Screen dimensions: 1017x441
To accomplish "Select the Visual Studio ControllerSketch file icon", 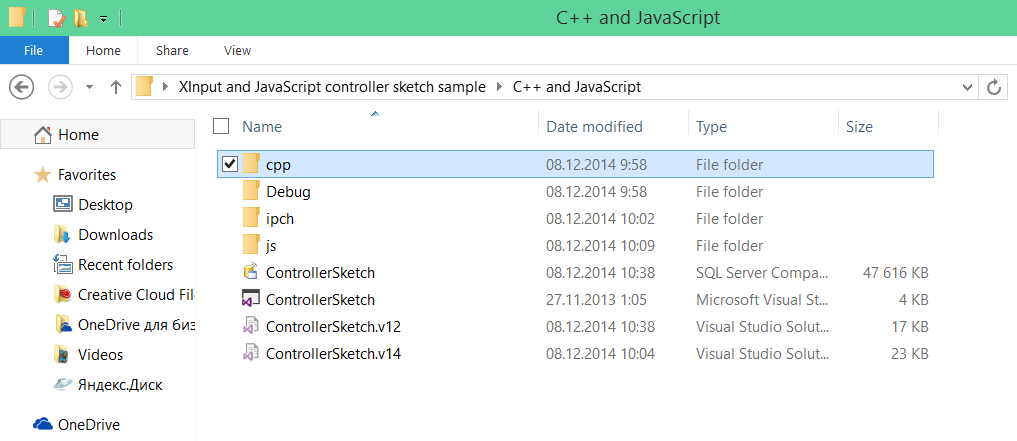I will (251, 299).
